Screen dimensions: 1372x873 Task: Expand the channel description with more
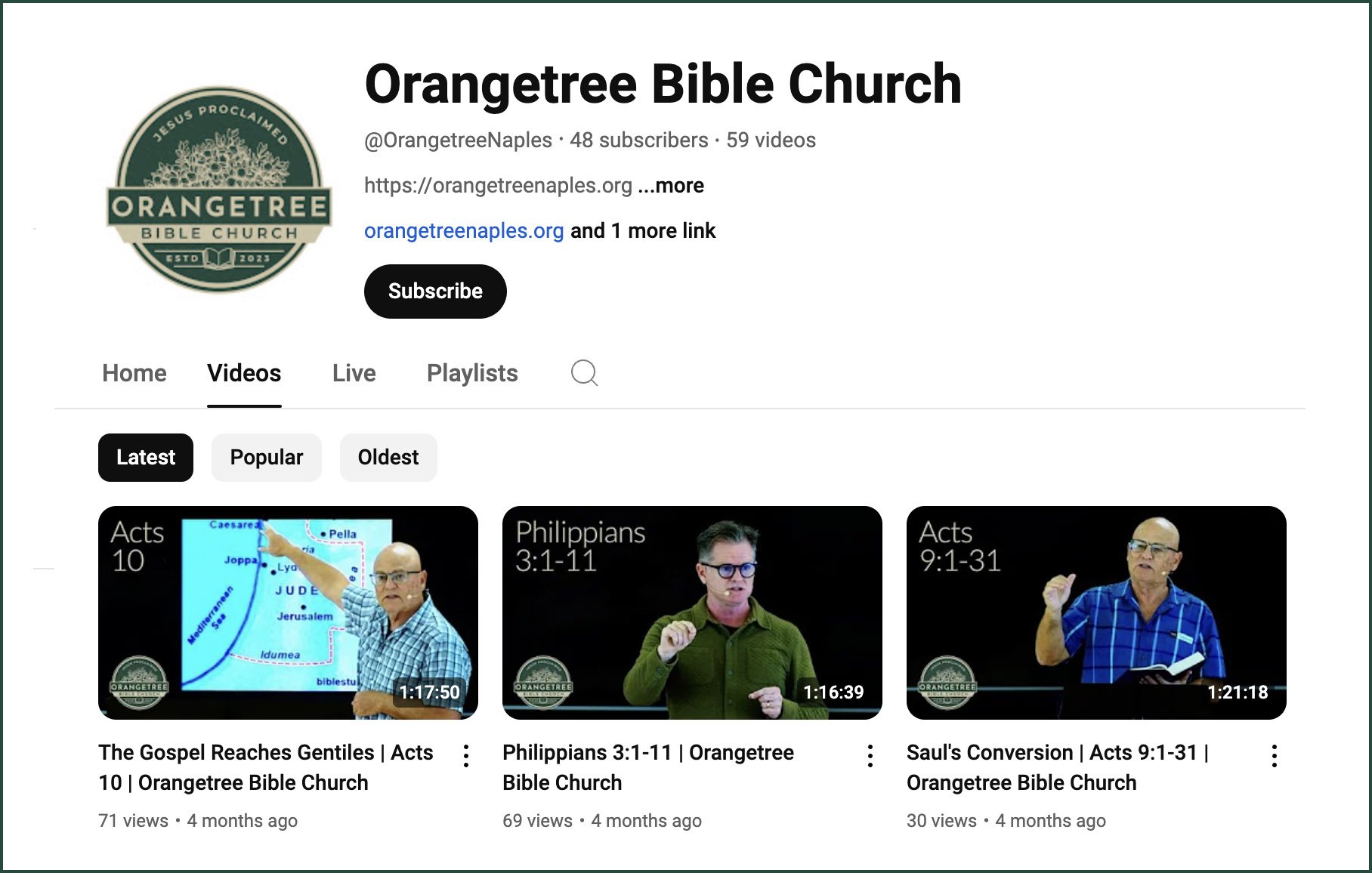coord(669,185)
